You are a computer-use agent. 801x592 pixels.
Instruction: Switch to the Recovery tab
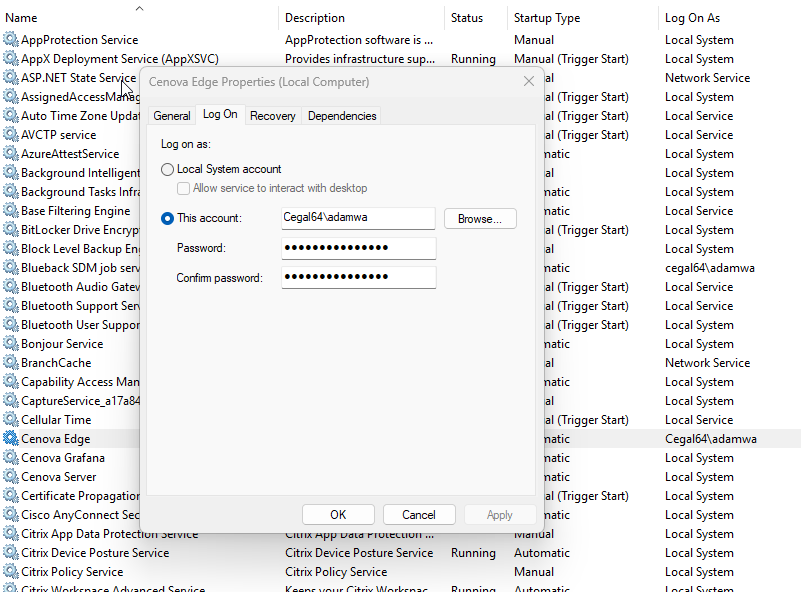click(x=272, y=115)
